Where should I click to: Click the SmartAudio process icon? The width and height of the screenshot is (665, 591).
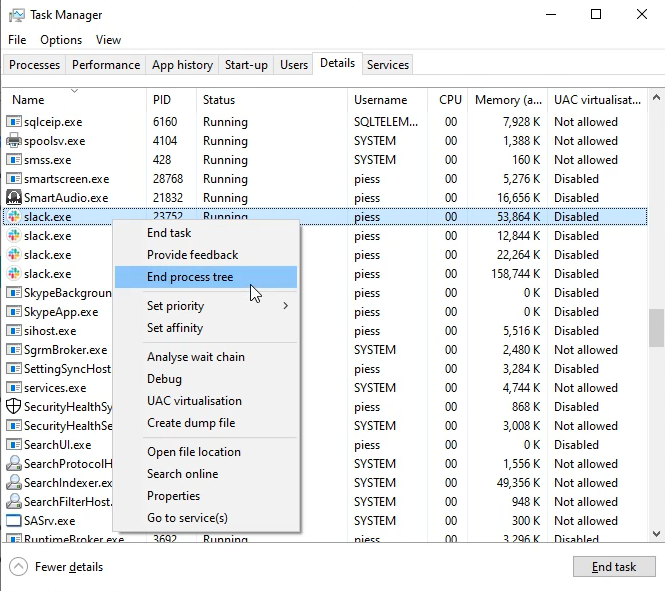[x=14, y=198]
